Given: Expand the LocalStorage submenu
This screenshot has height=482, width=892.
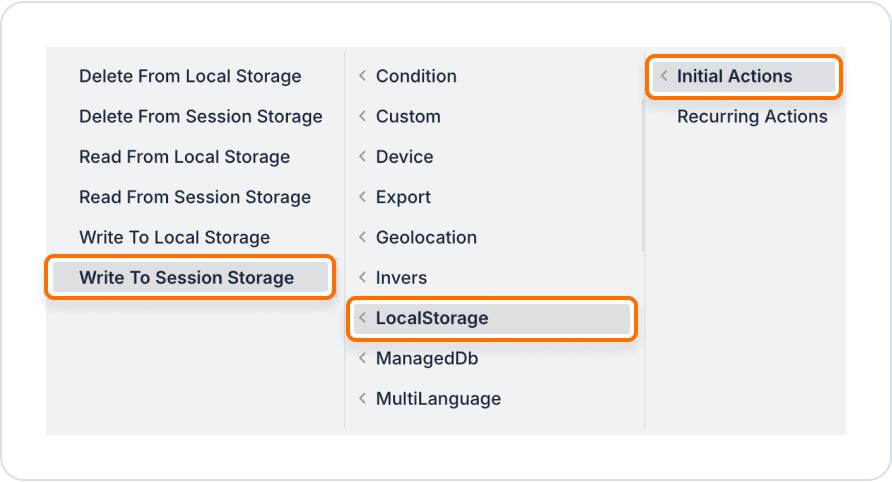Looking at the screenshot, I should click(x=492, y=318).
